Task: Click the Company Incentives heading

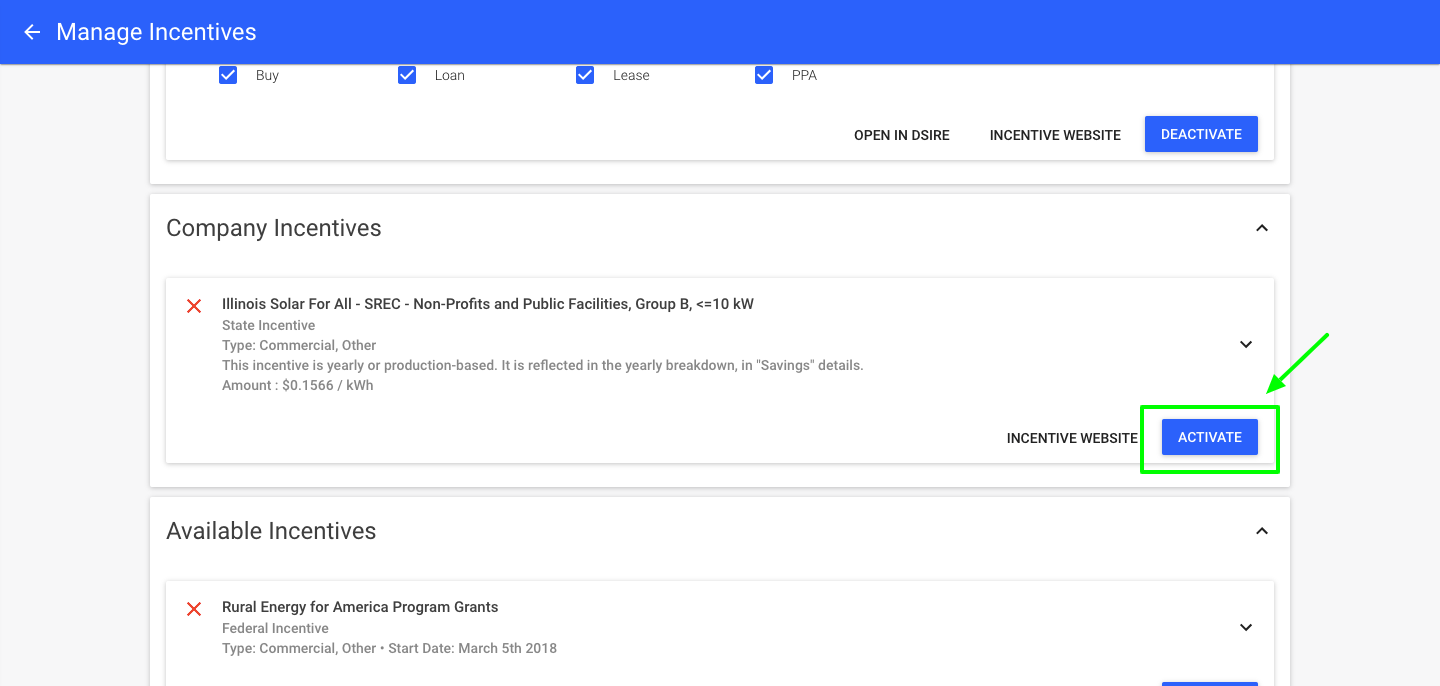Action: [x=273, y=228]
